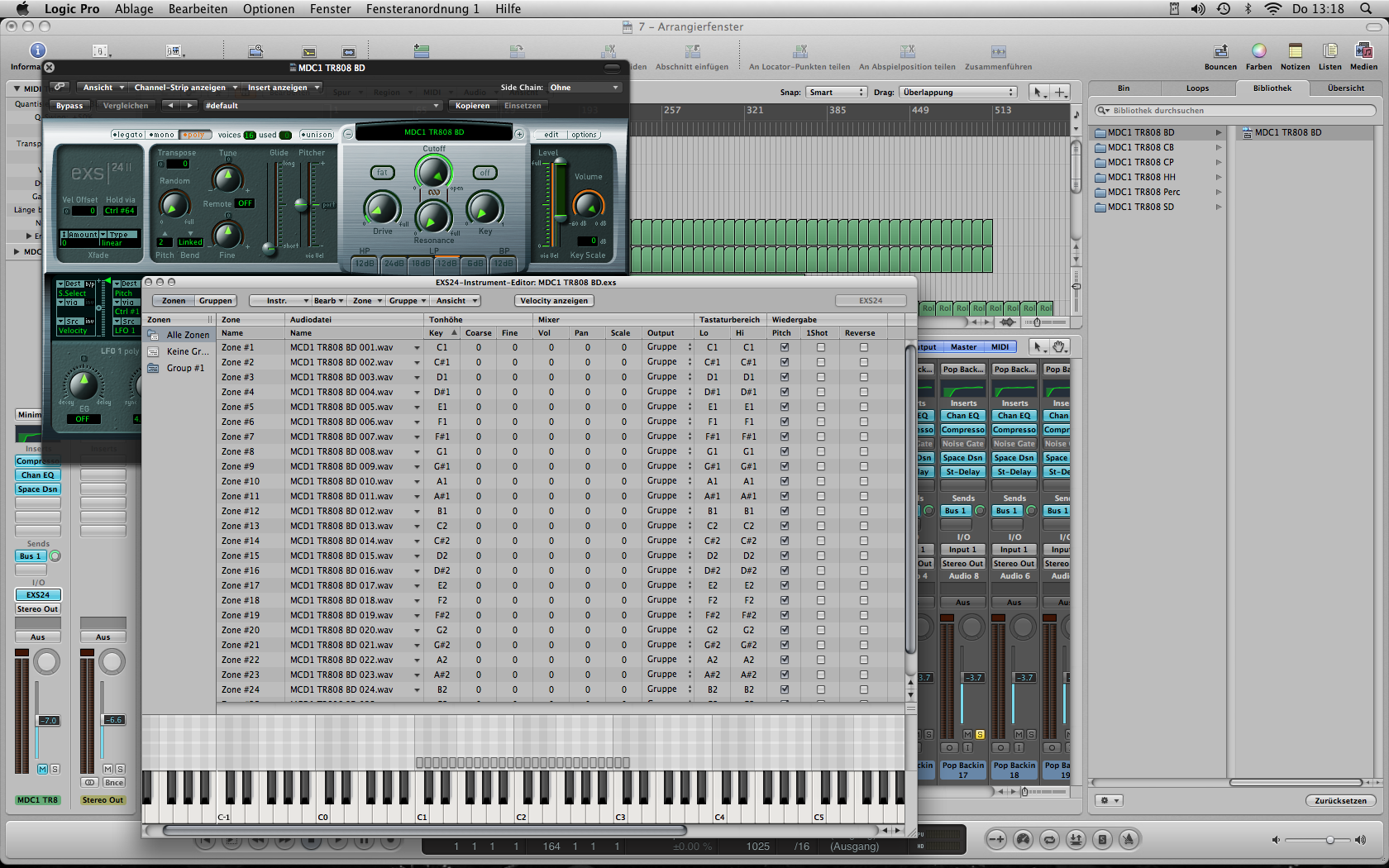Switch to the Loops tab

1197,88
